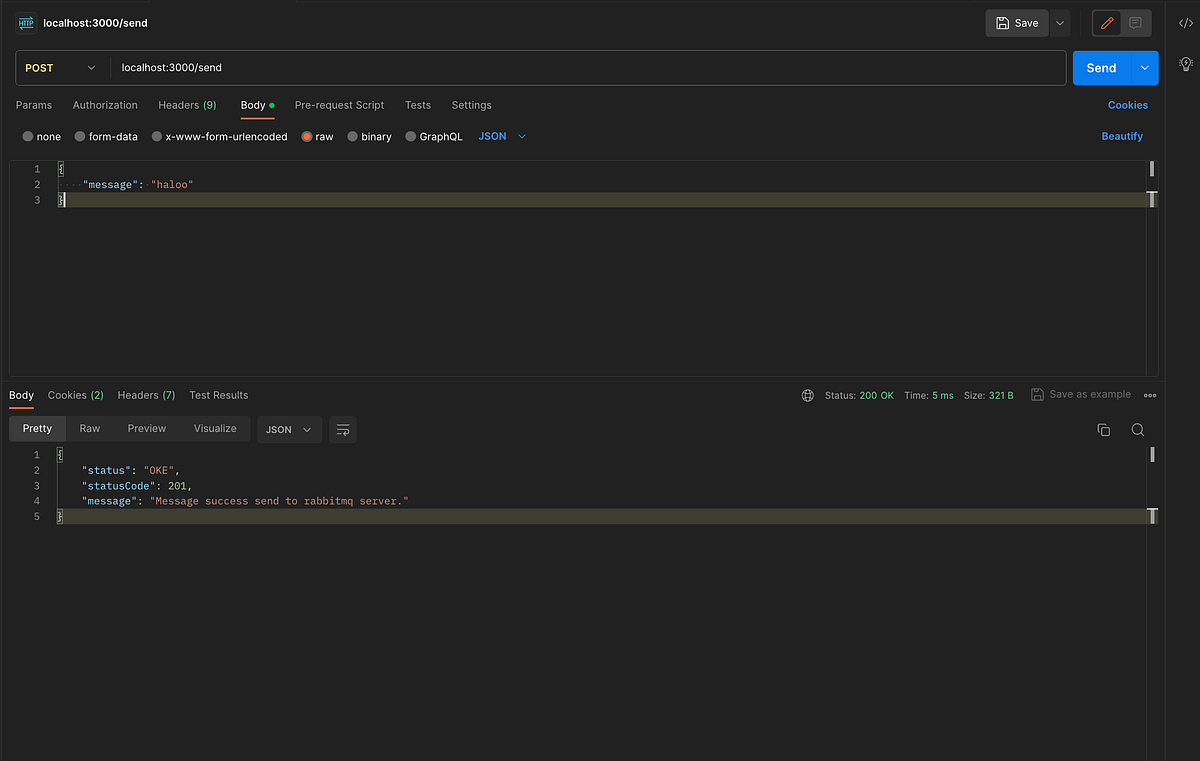This screenshot has width=1200, height=761.
Task: Open the comments icon beside the pencil
Action: [x=1134, y=22]
